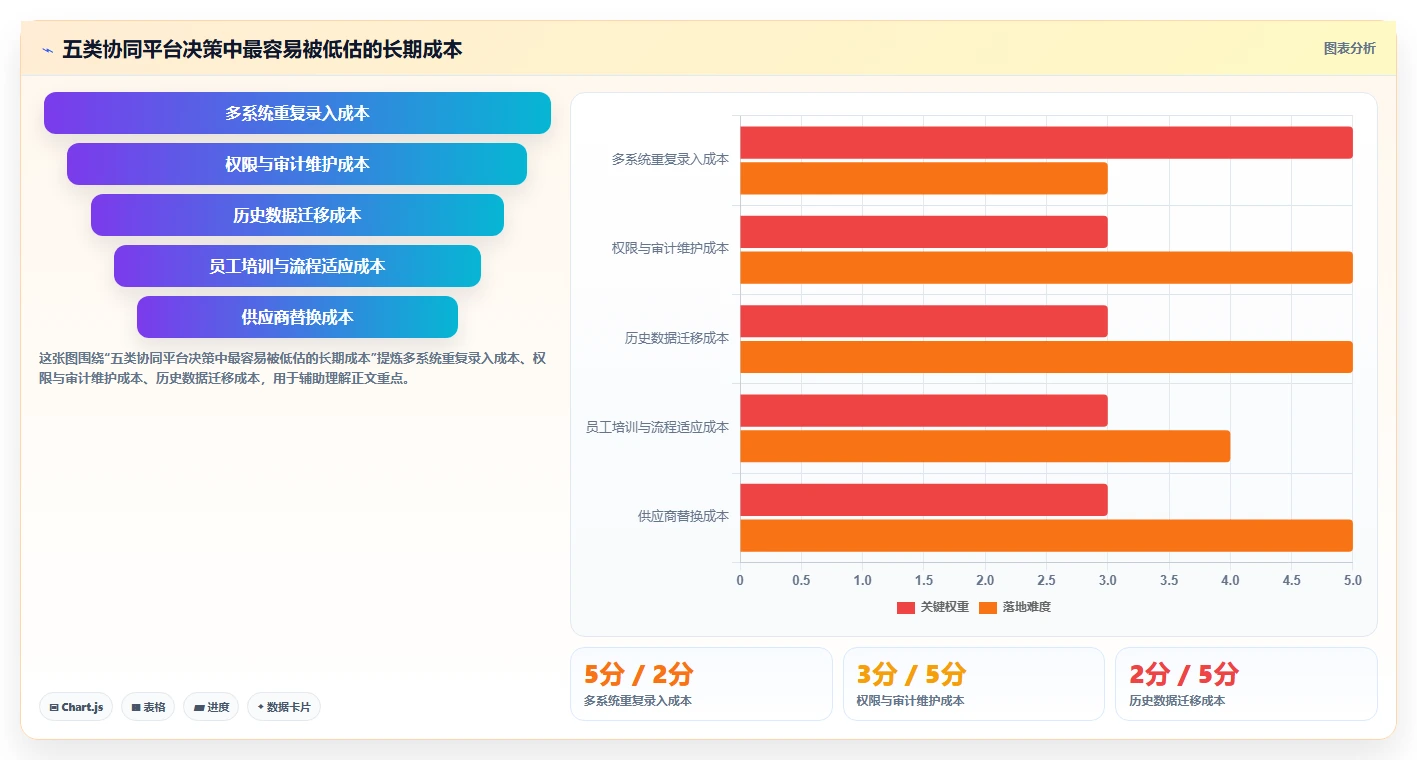The height and width of the screenshot is (760, 1417).
Task: Click the x-axis value 4.0
Action: 1230,580
